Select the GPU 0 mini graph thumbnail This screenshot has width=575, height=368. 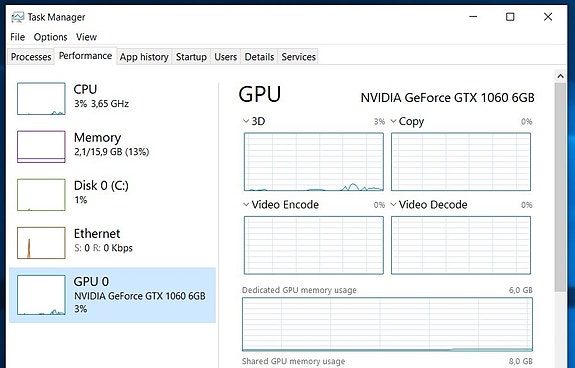click(41, 295)
